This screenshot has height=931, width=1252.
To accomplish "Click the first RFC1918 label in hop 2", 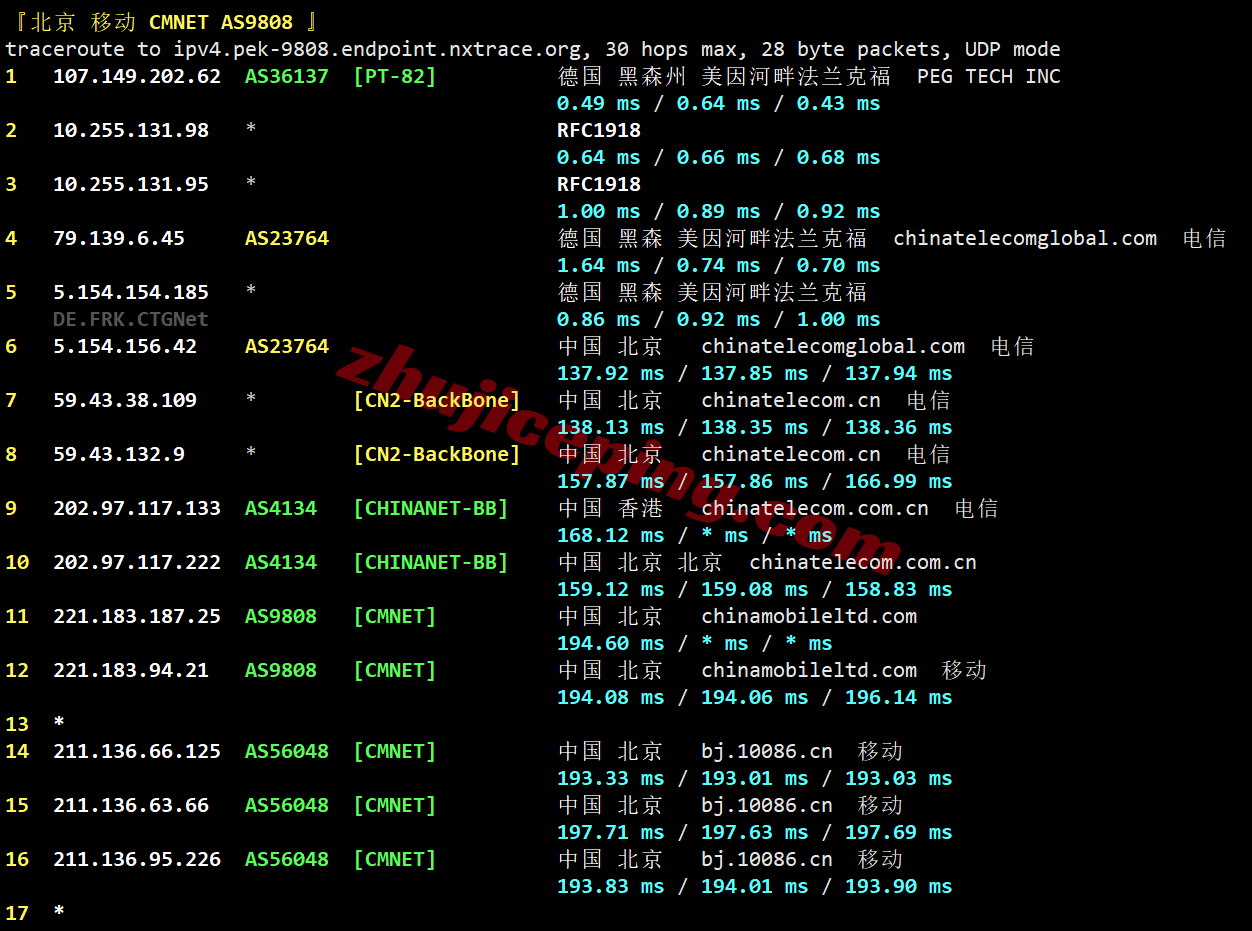I will (x=599, y=130).
